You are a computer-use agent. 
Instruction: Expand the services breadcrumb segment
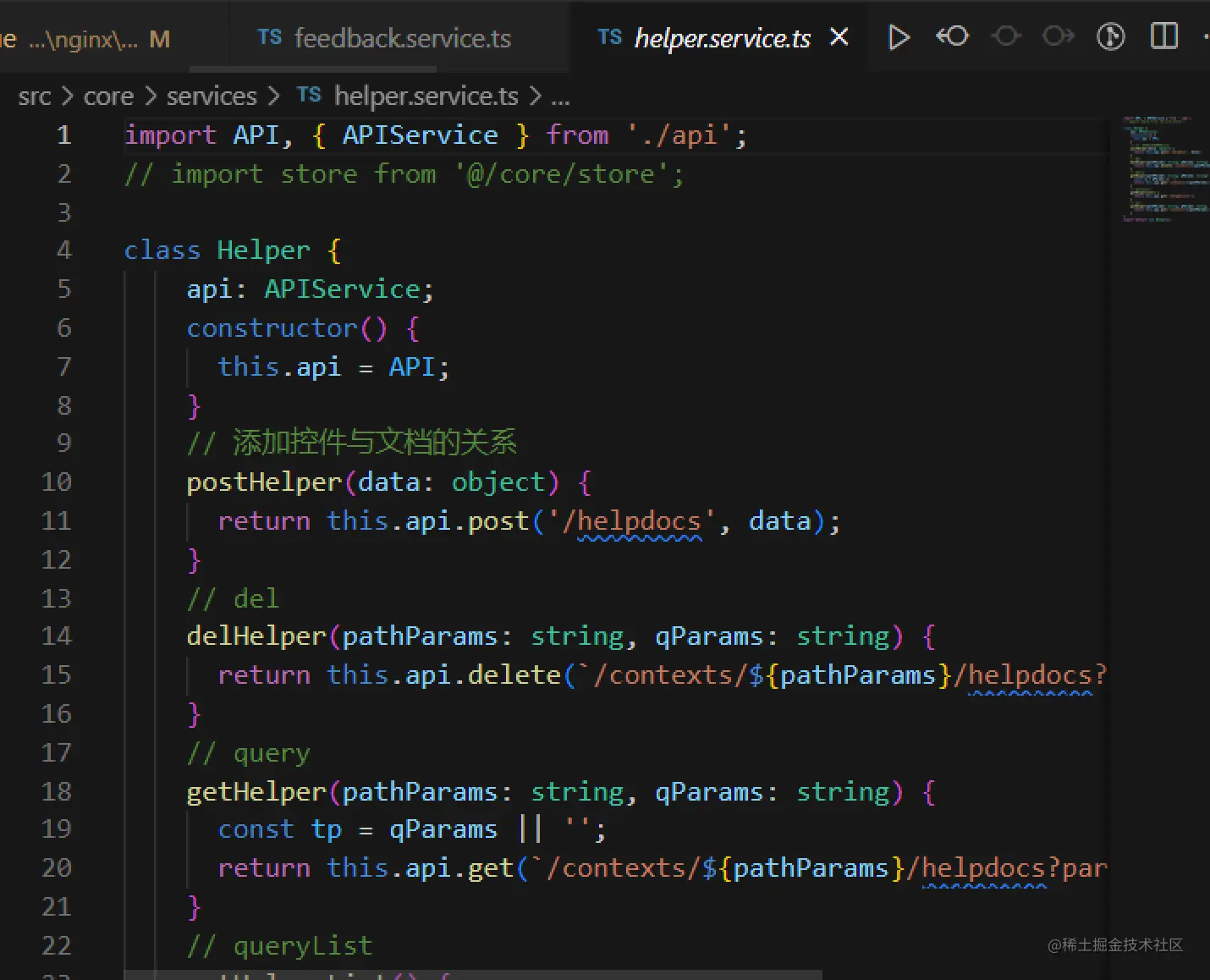point(211,96)
